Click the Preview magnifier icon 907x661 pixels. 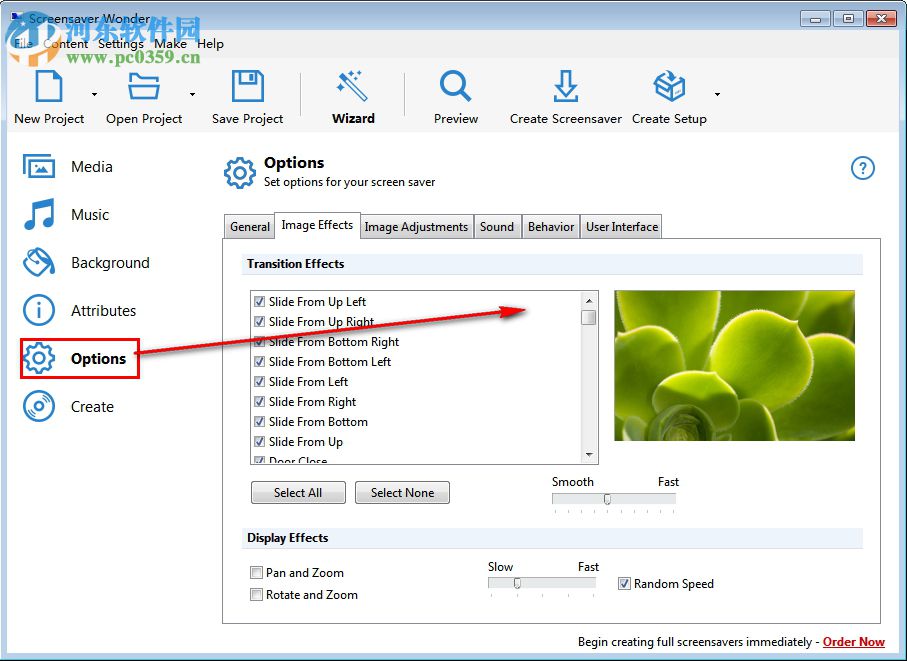(x=455, y=86)
